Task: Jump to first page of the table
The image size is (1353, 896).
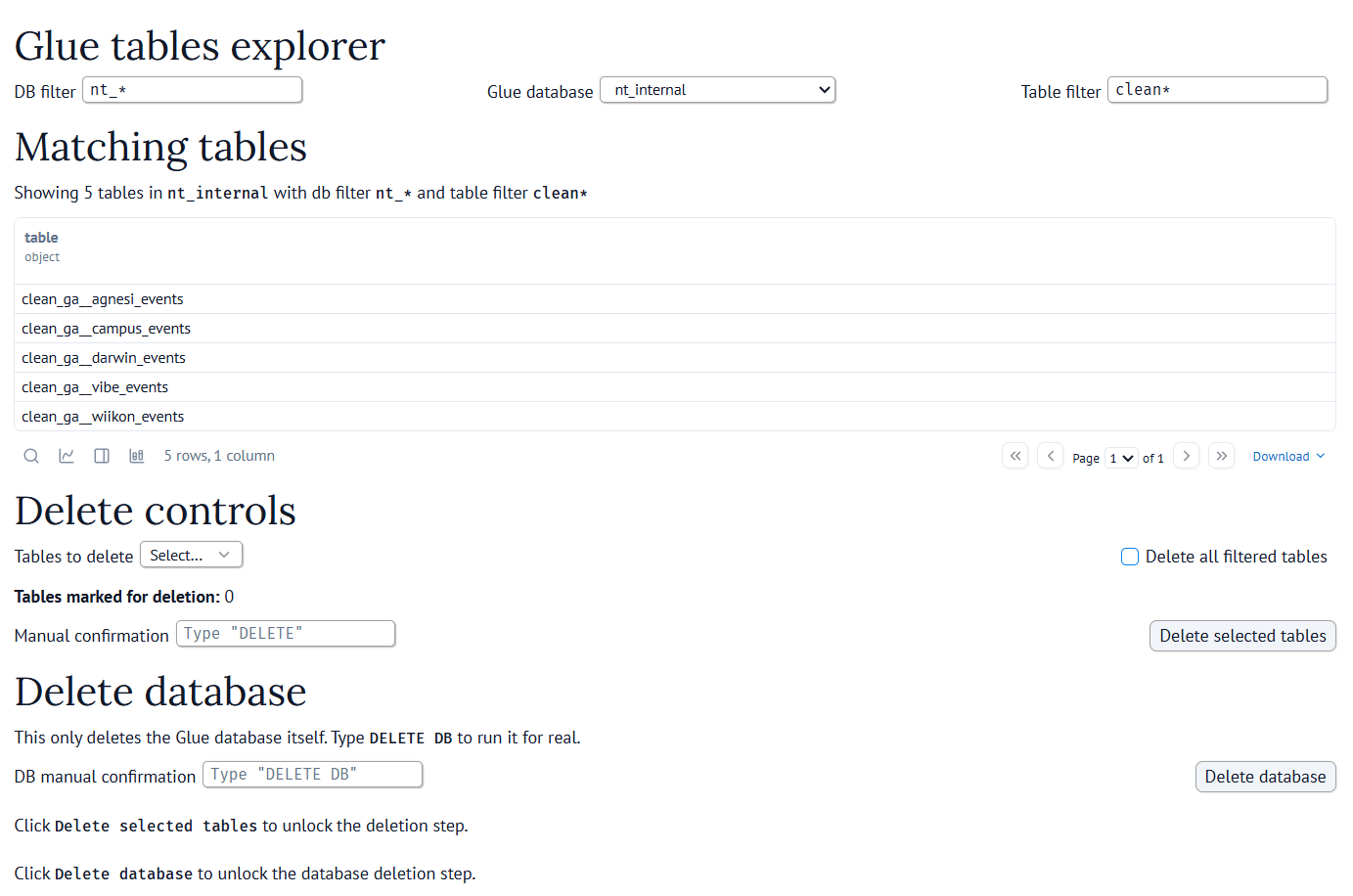Action: click(1015, 455)
